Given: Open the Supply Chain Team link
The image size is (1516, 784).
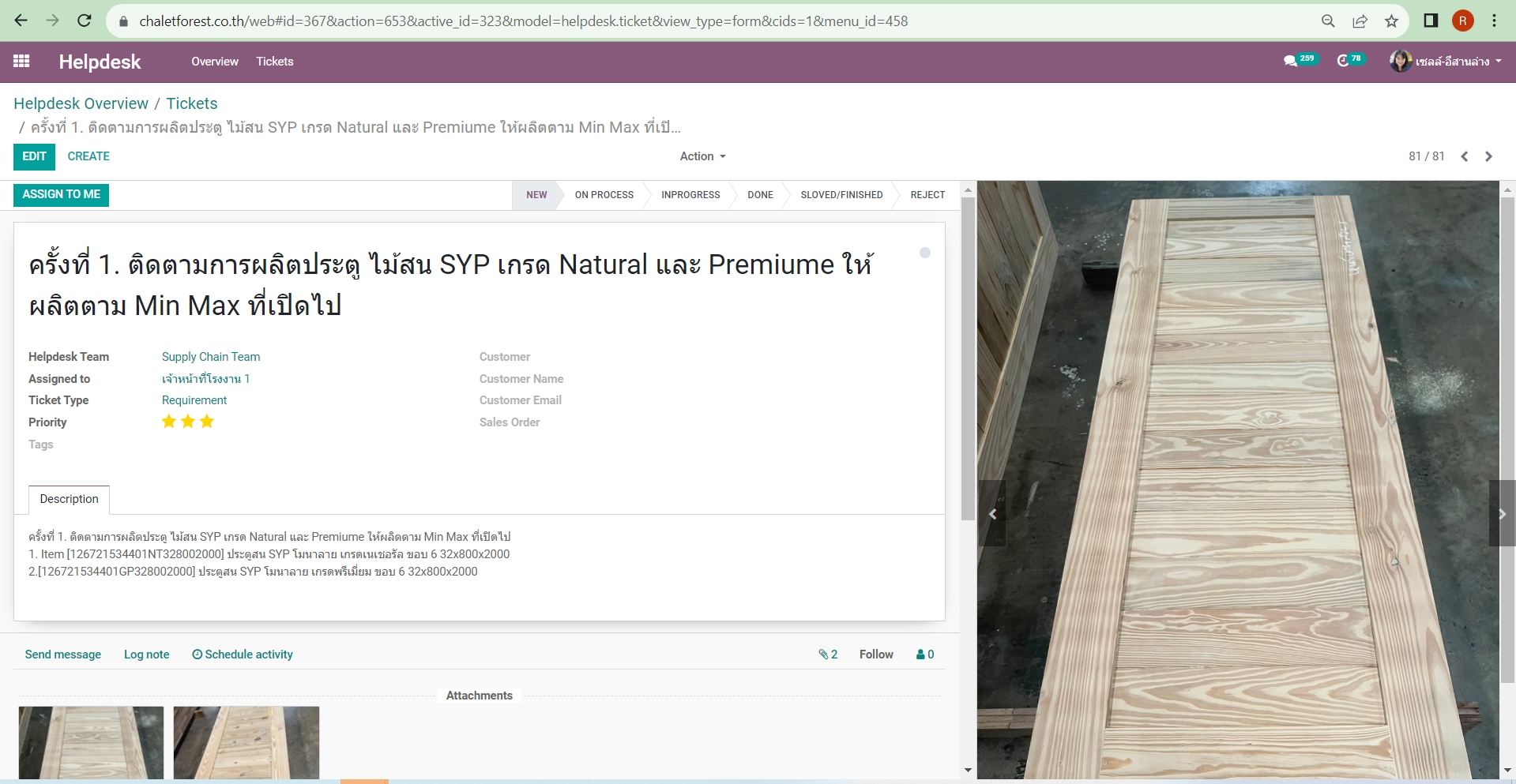Looking at the screenshot, I should tap(211, 357).
